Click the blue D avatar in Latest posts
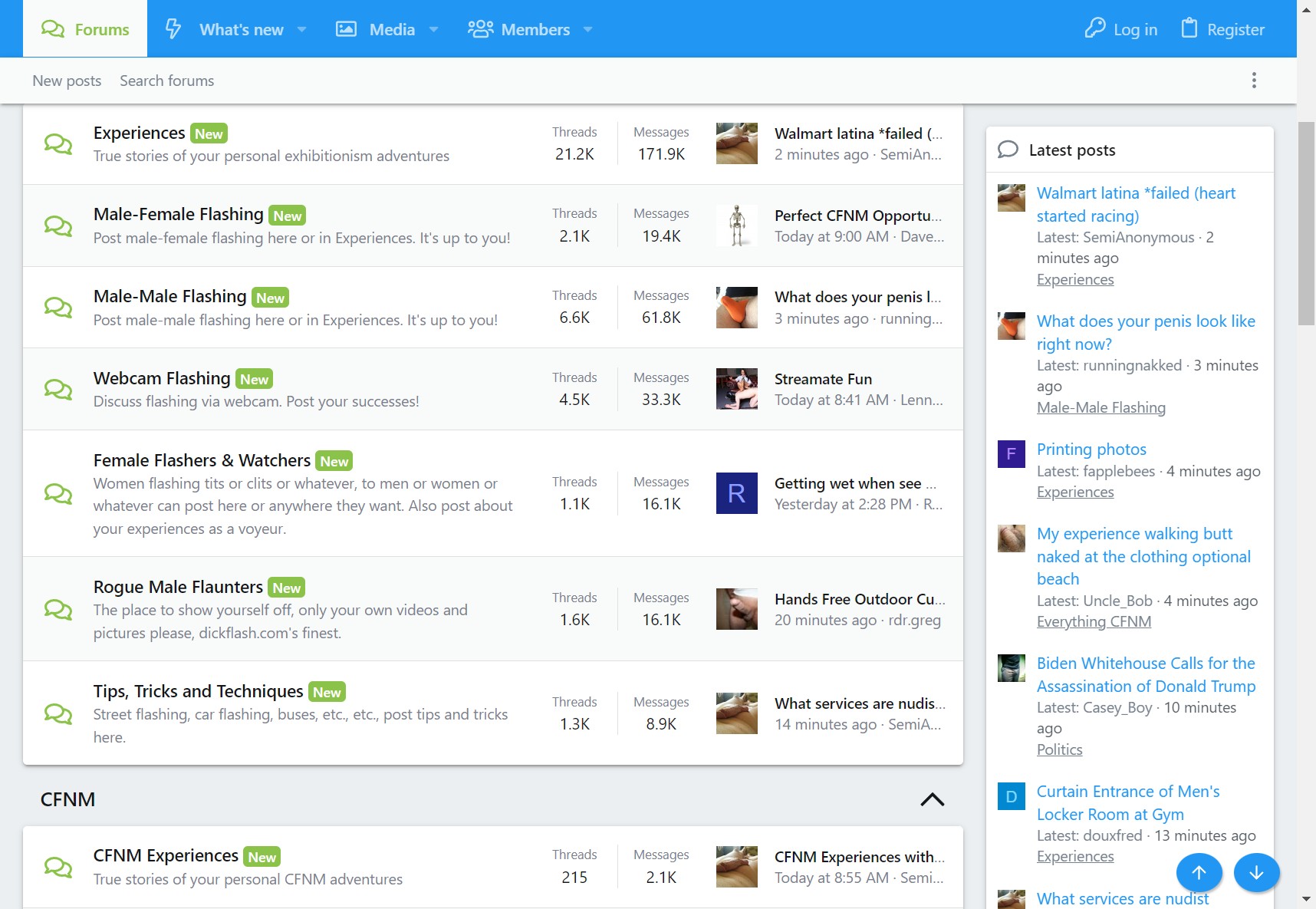The width and height of the screenshot is (1316, 909). pyautogui.click(x=1011, y=796)
